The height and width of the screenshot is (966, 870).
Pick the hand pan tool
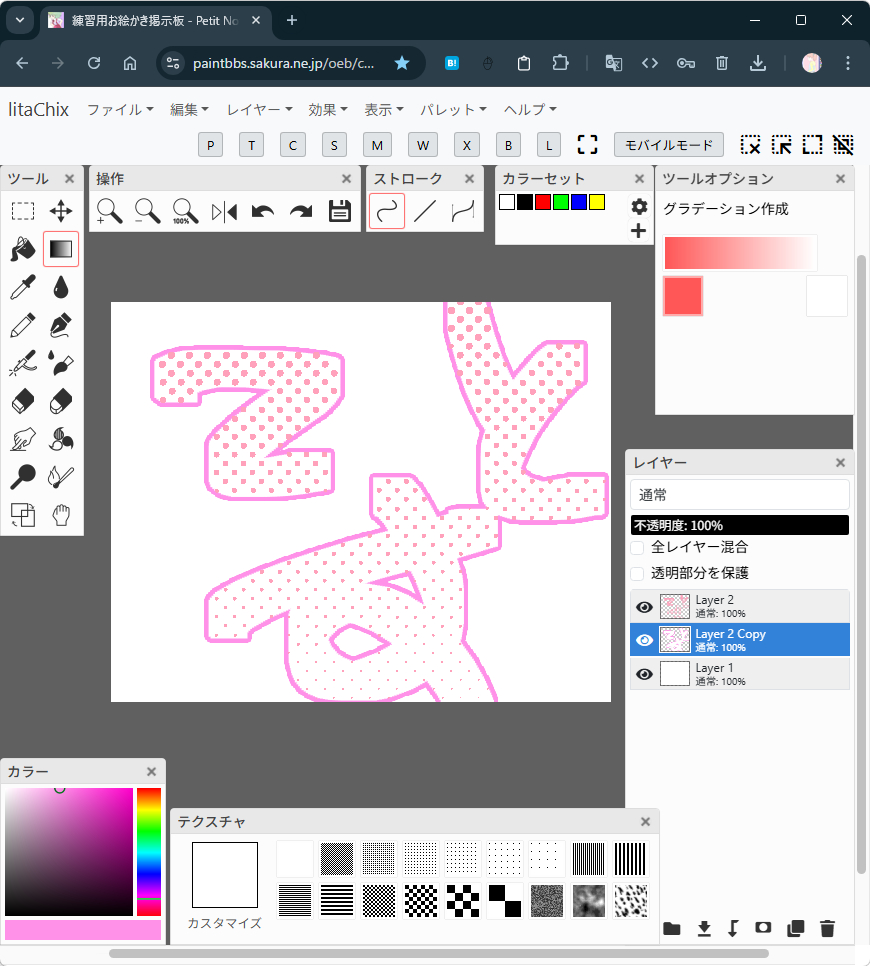pyautogui.click(x=61, y=515)
